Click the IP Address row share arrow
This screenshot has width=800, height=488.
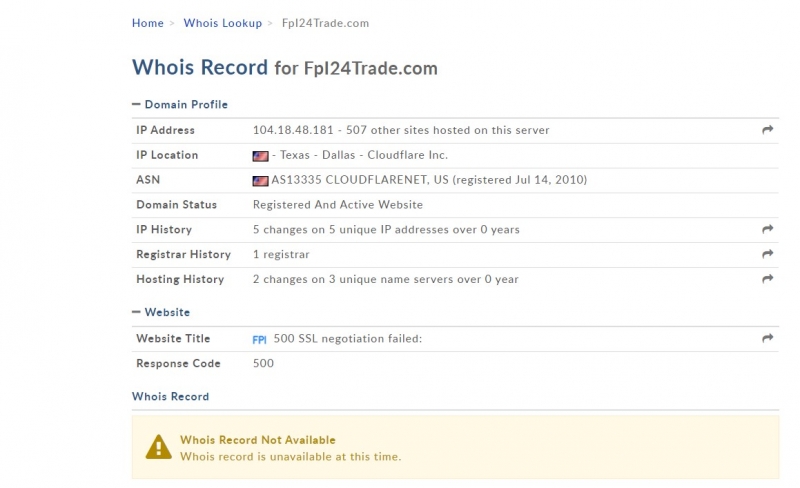pyautogui.click(x=767, y=130)
